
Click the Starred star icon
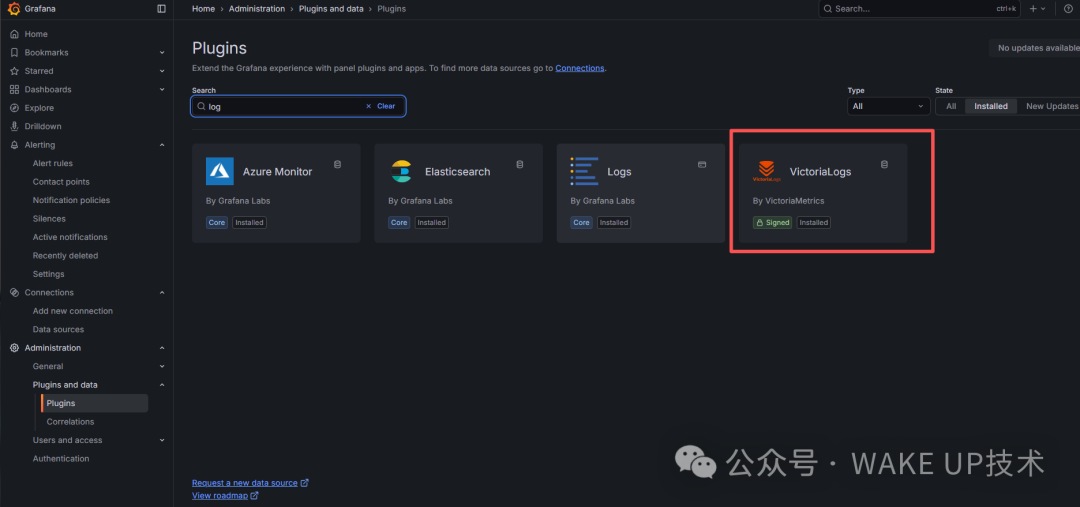pyautogui.click(x=14, y=71)
